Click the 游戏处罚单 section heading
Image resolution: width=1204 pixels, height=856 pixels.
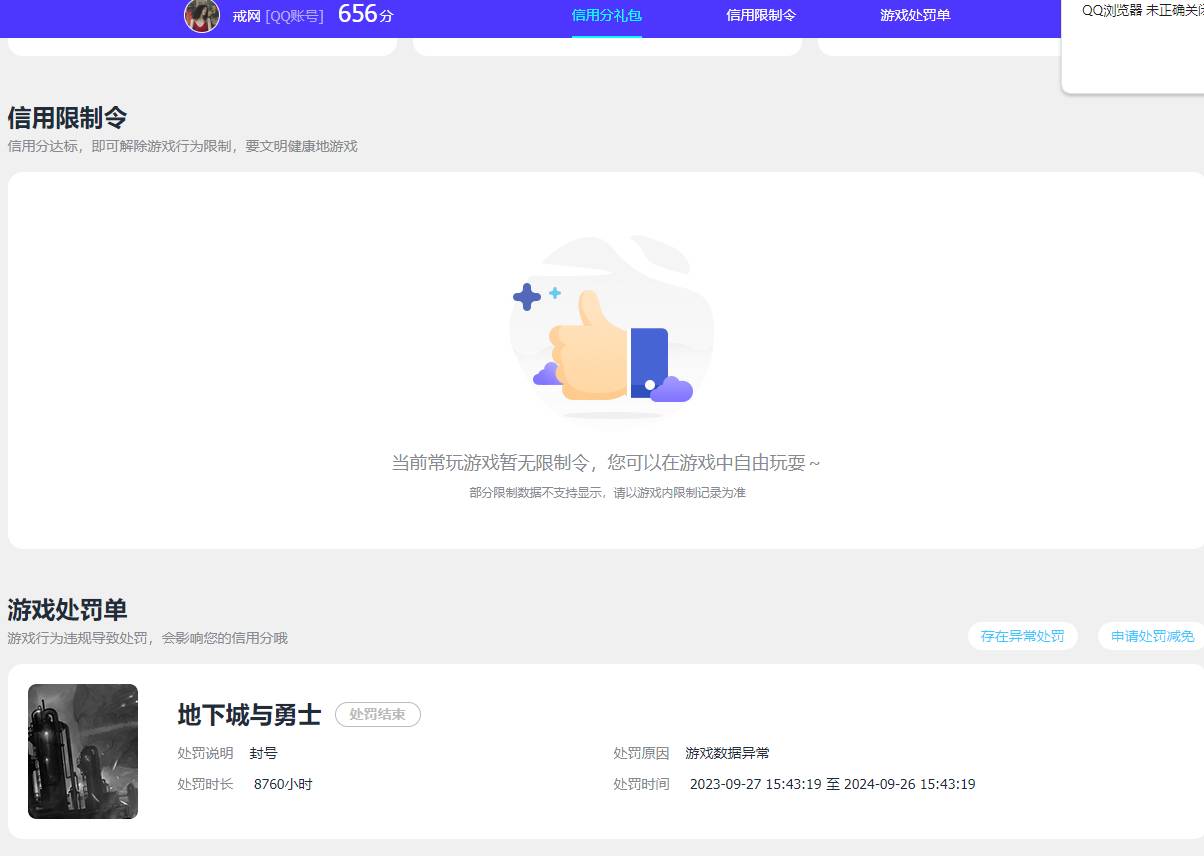click(66, 610)
